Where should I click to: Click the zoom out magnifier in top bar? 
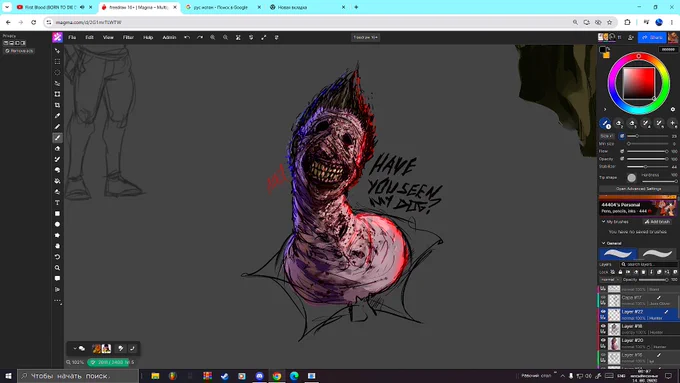tap(225, 37)
